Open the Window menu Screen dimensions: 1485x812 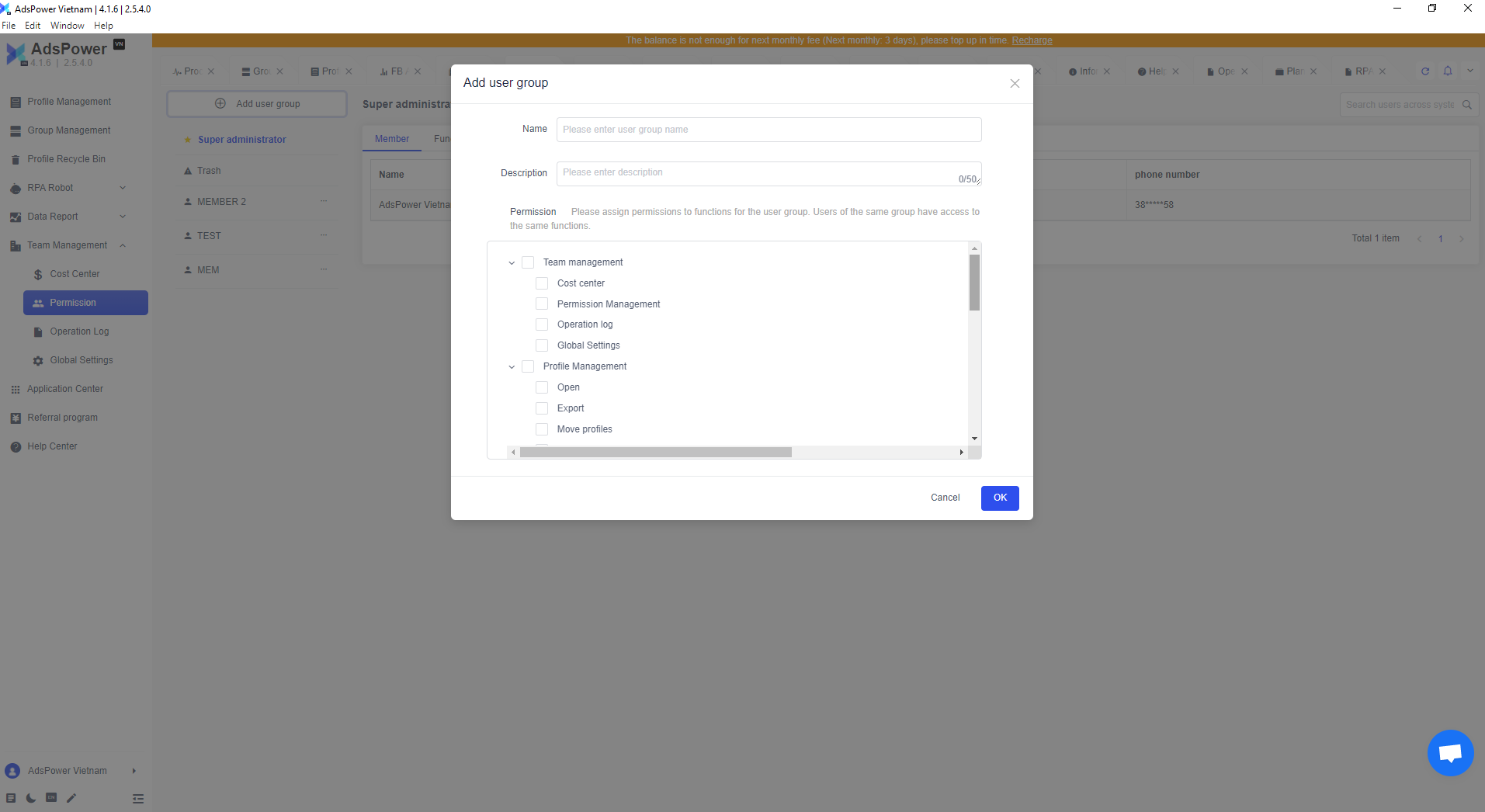68,26
